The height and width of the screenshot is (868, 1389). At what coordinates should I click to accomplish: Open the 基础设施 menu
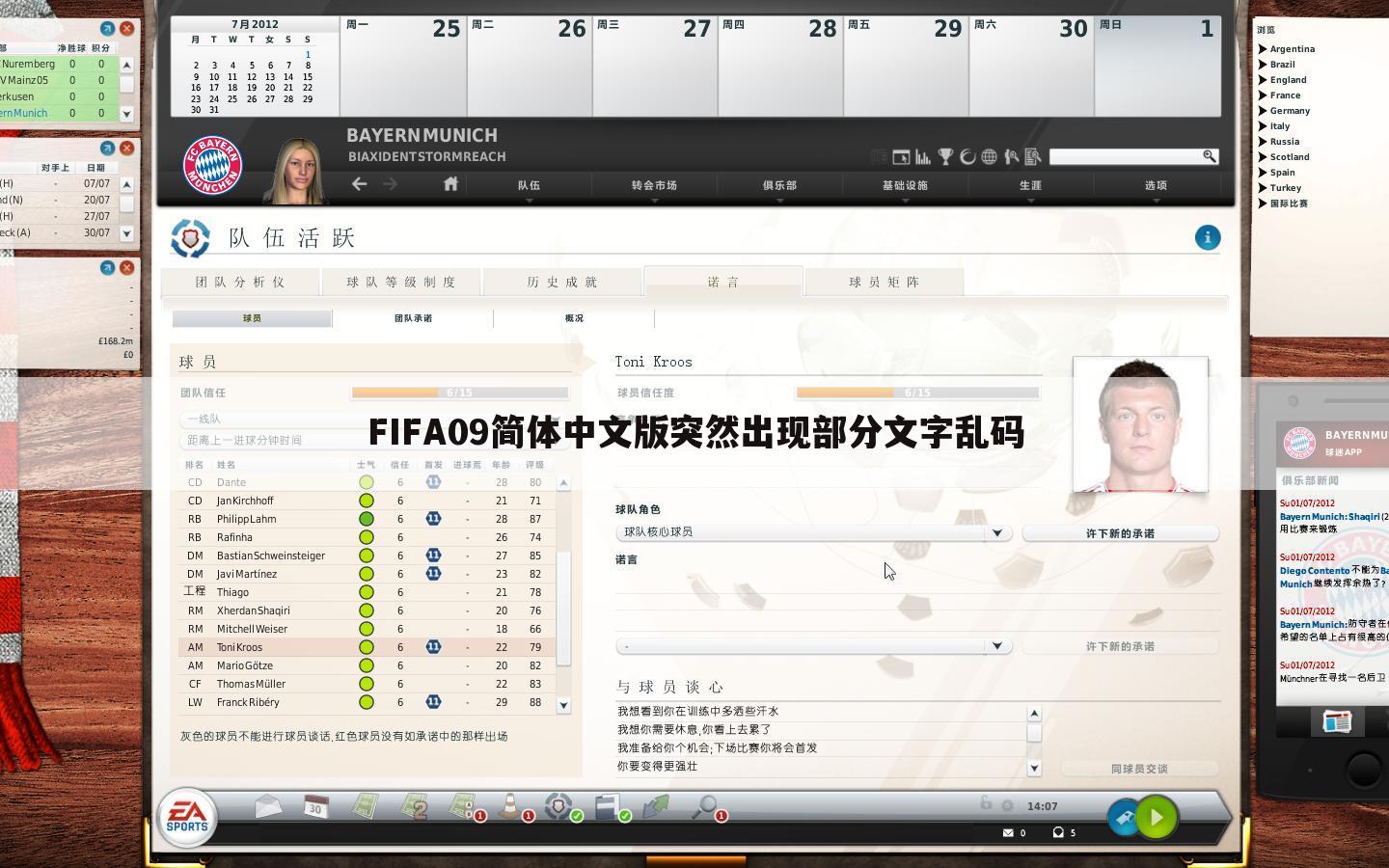pos(905,185)
